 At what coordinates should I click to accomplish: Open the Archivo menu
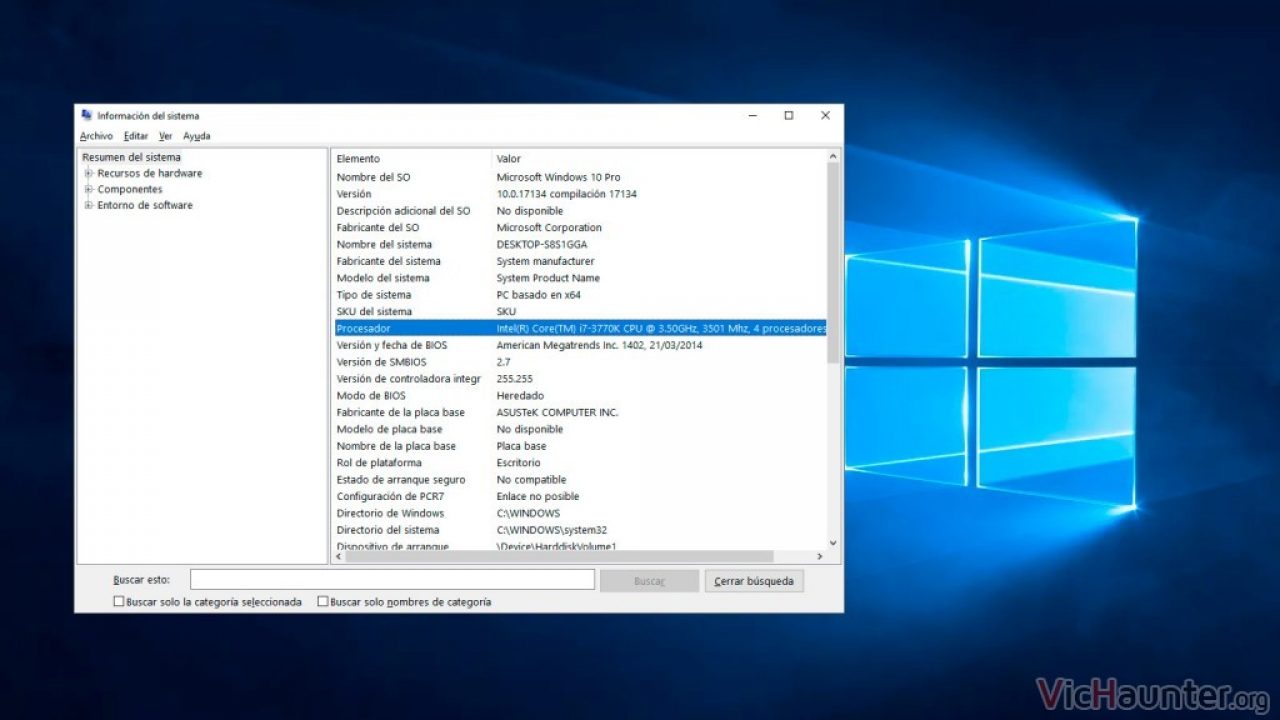tap(96, 136)
